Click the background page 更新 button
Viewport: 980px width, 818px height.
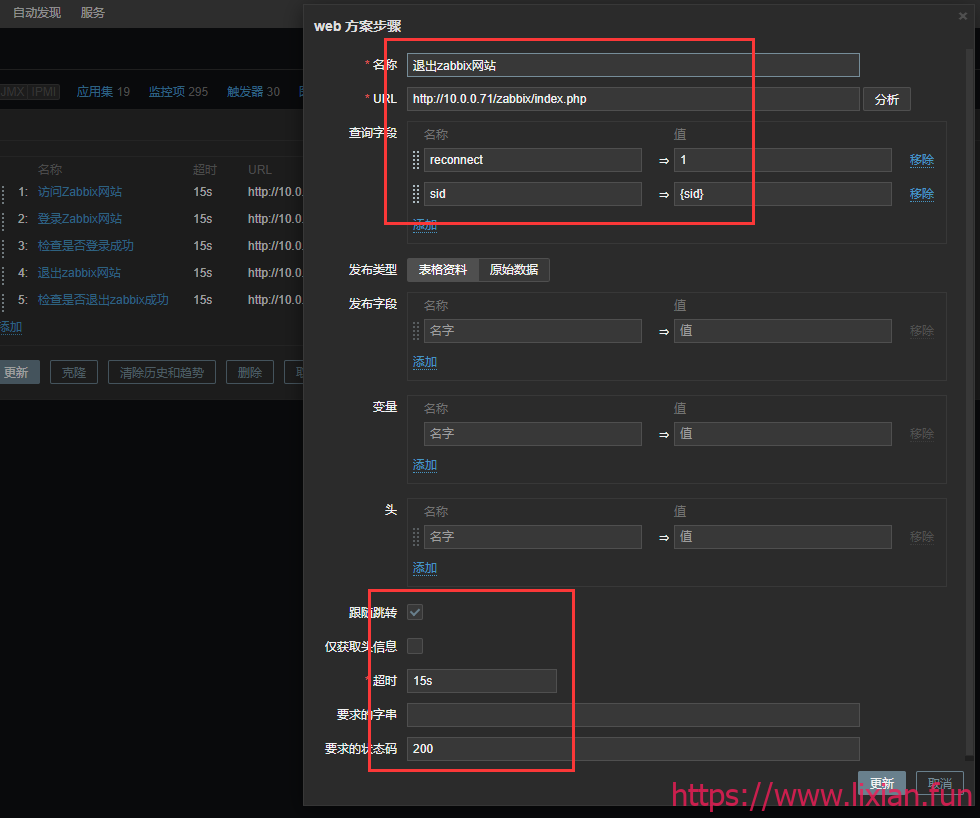click(18, 372)
